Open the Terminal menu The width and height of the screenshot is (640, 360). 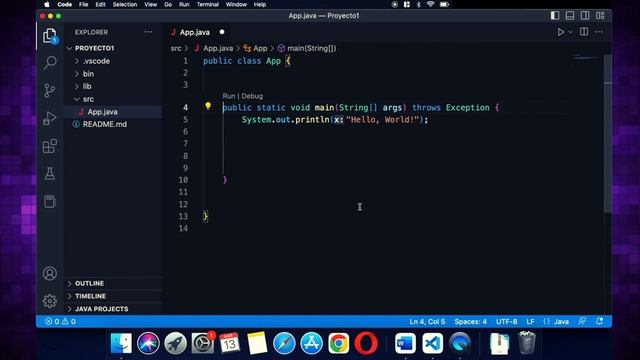(208, 4)
